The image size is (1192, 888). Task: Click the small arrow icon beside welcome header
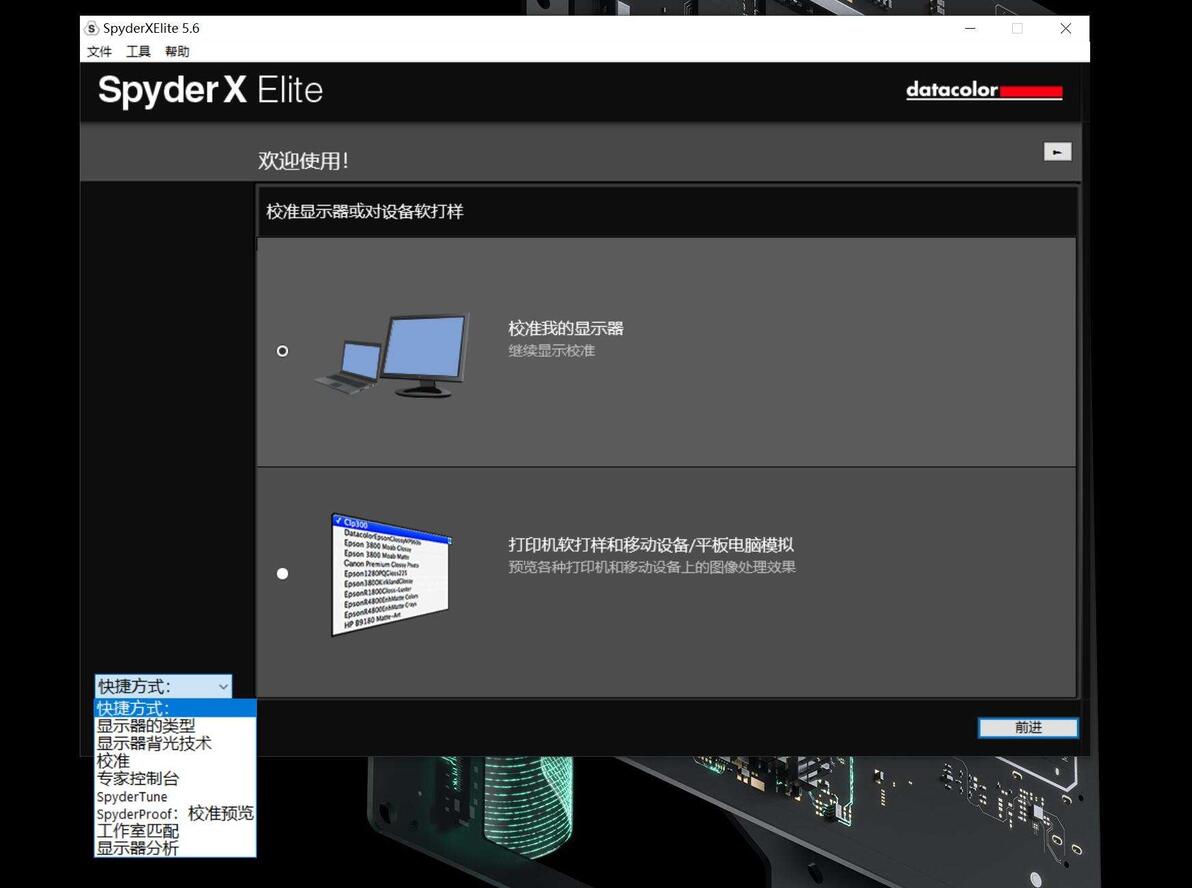(x=1057, y=152)
